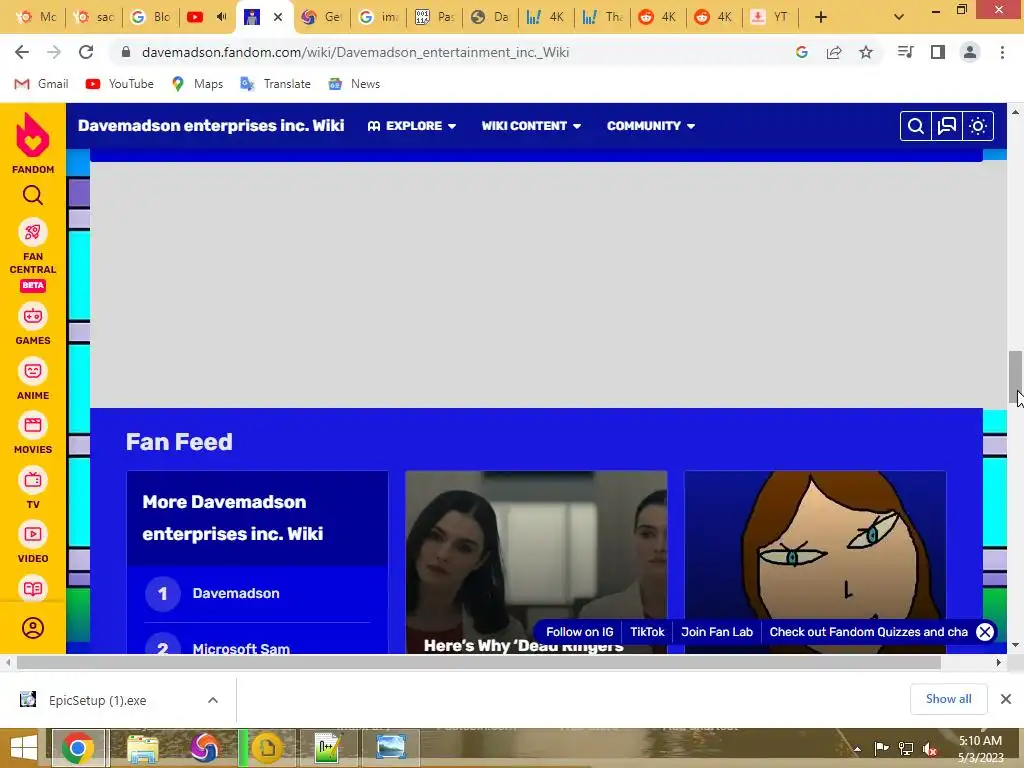Screen dimensions: 1024x768
Task: Switch to the 'Blo' Google tab
Action: pyautogui.click(x=151, y=17)
